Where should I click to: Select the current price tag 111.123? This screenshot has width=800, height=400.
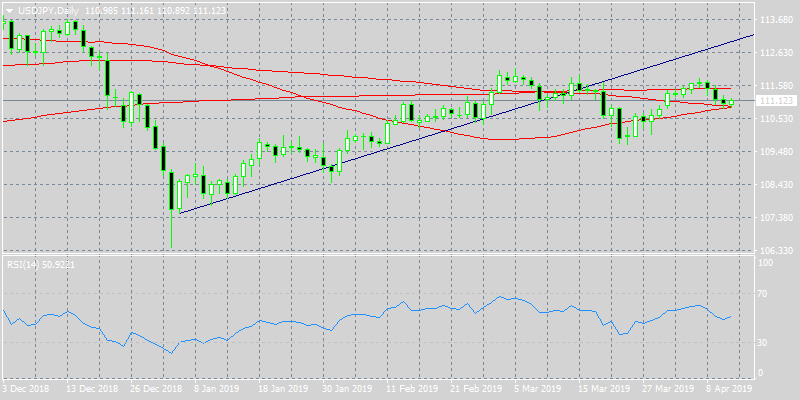776,101
